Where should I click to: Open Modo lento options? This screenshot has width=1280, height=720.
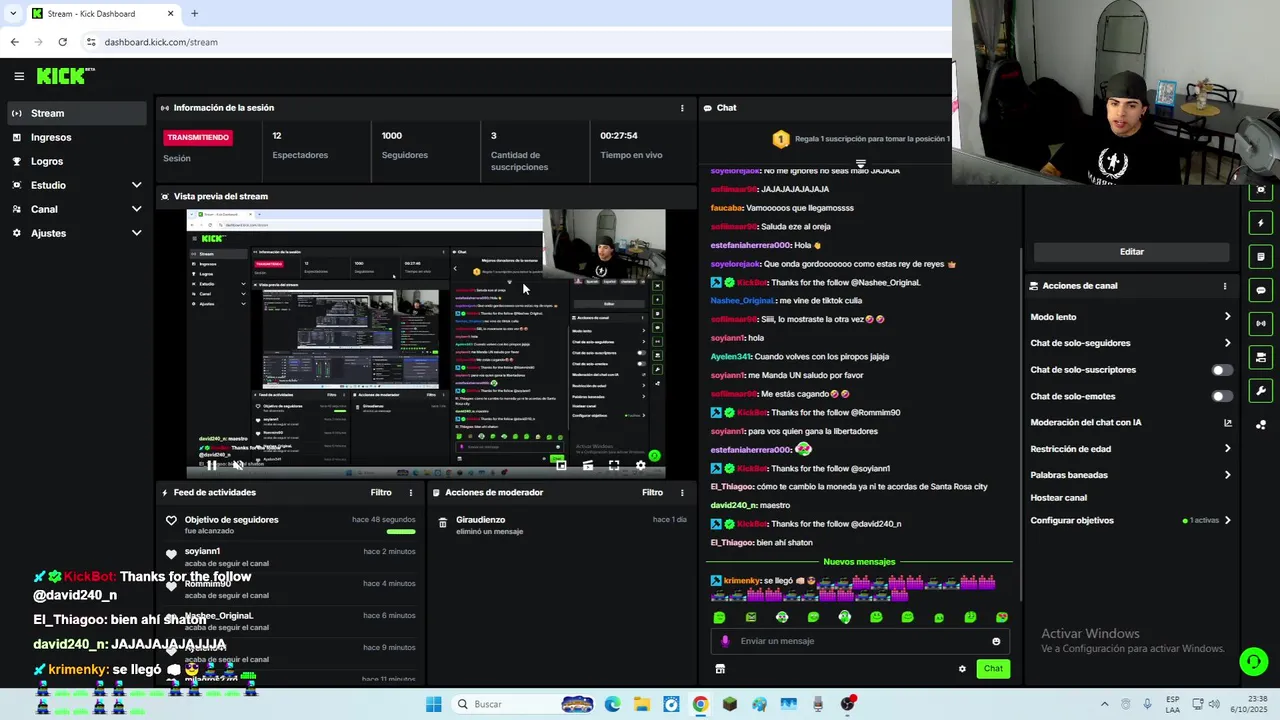(1228, 317)
